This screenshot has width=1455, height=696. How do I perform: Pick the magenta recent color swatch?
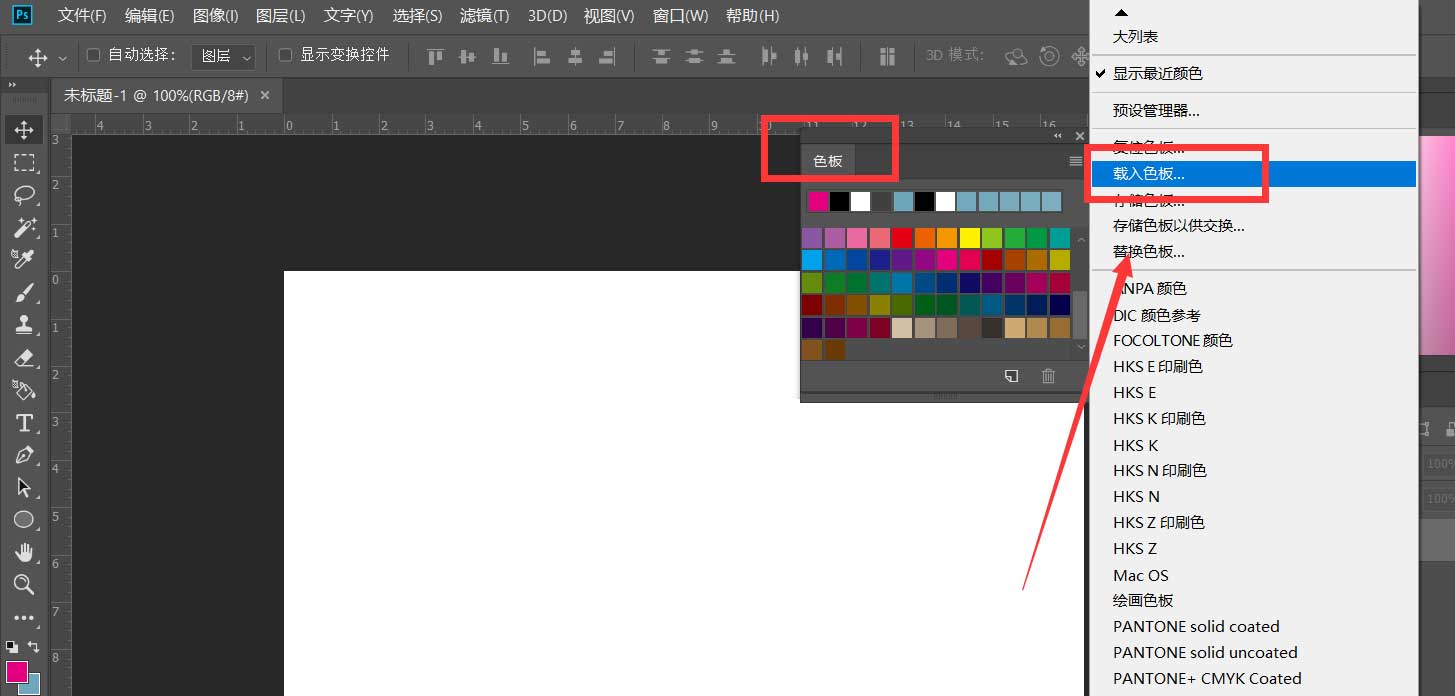[x=818, y=201]
